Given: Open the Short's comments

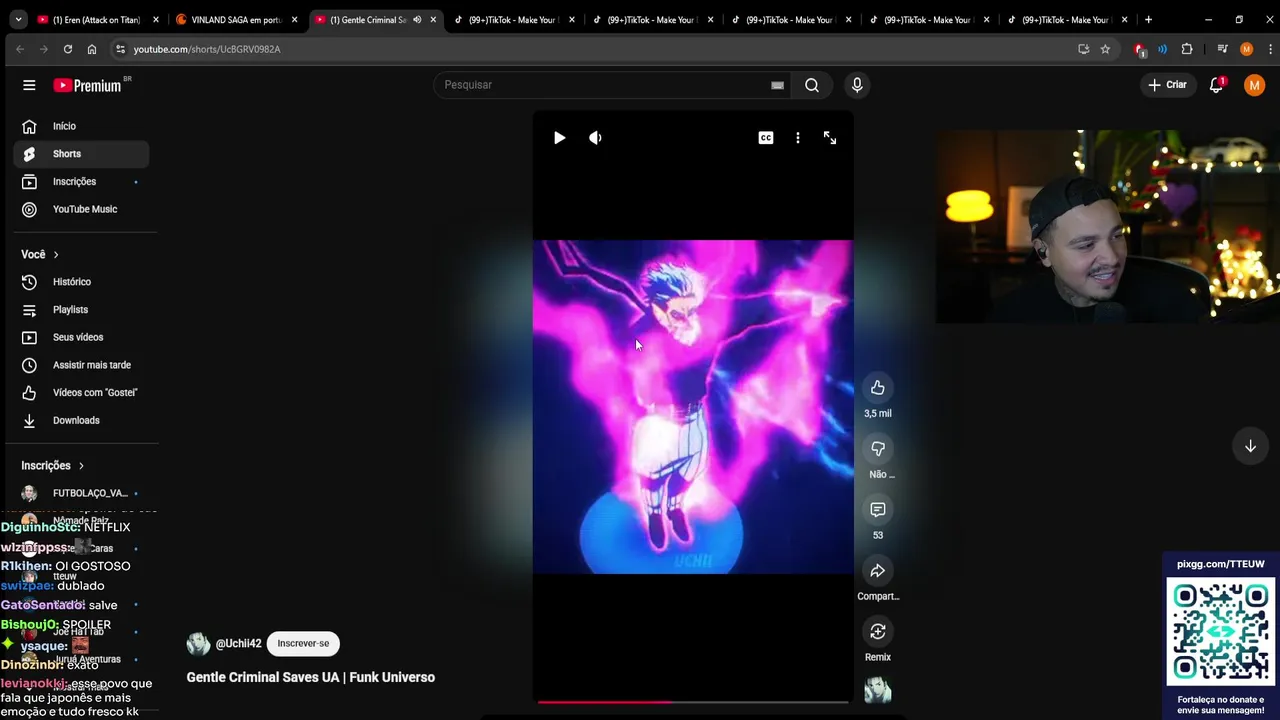Looking at the screenshot, I should (x=878, y=510).
